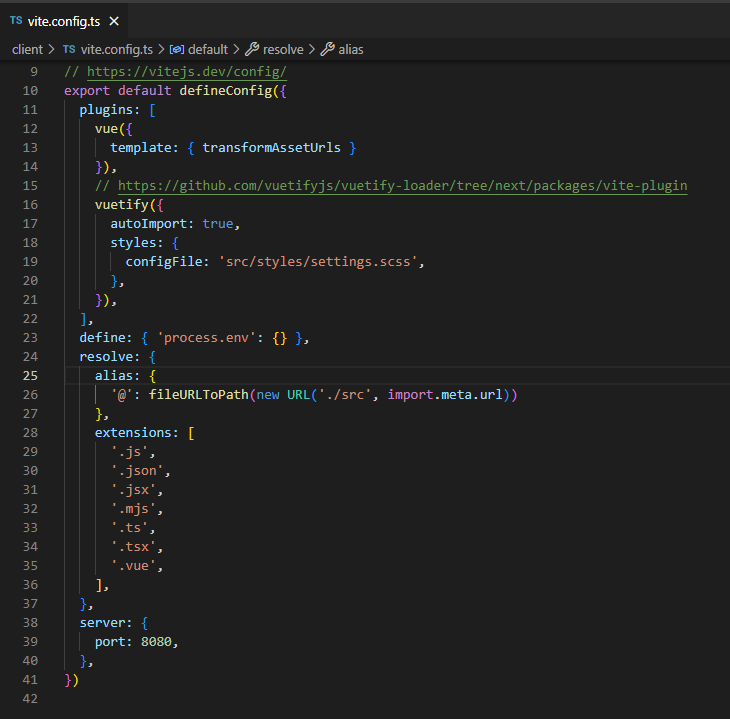This screenshot has height=719, width=730.
Task: Click the '.ts' extension string
Action: (x=129, y=528)
